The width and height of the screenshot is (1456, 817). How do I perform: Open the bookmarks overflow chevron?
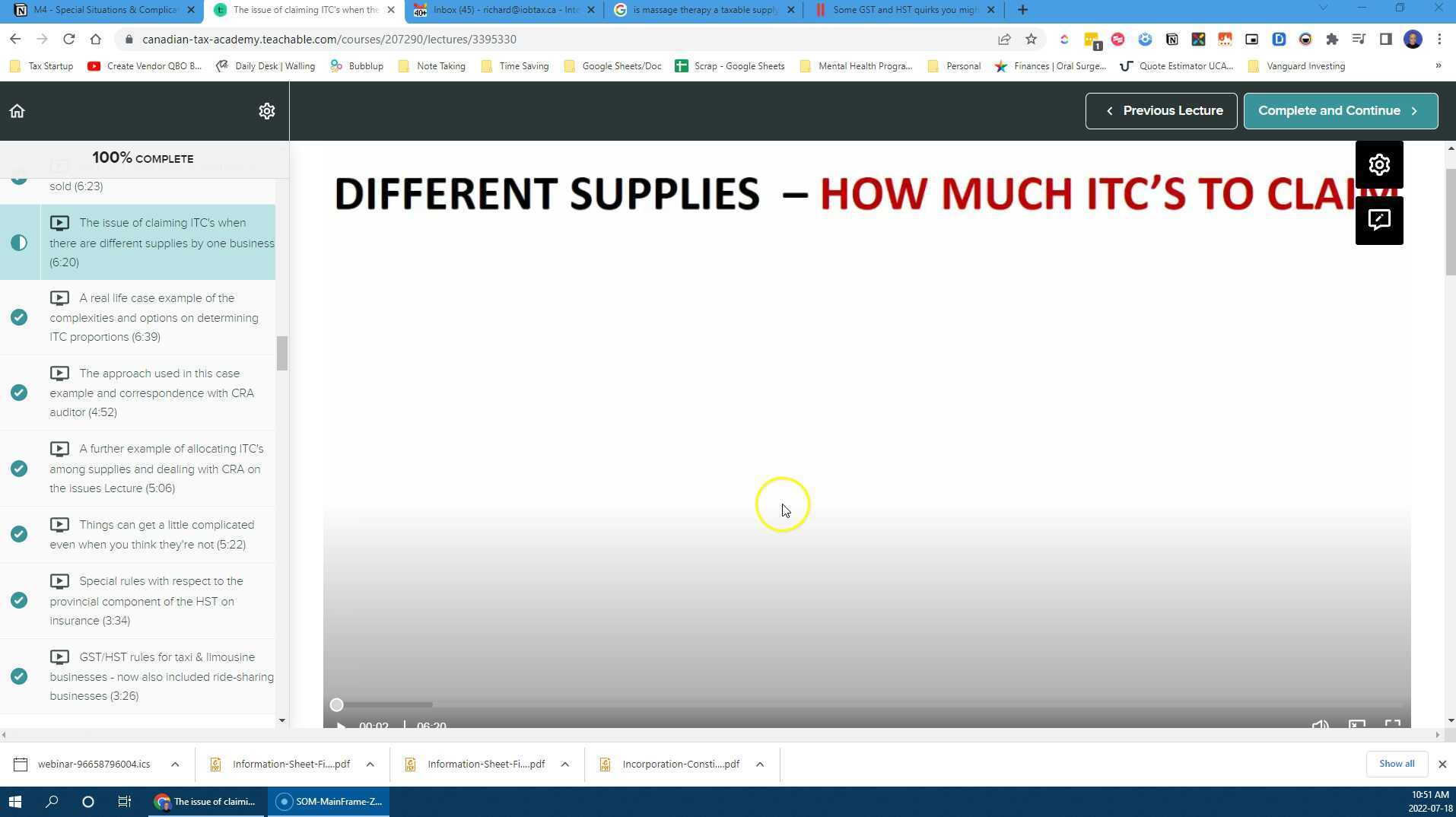click(x=1438, y=66)
